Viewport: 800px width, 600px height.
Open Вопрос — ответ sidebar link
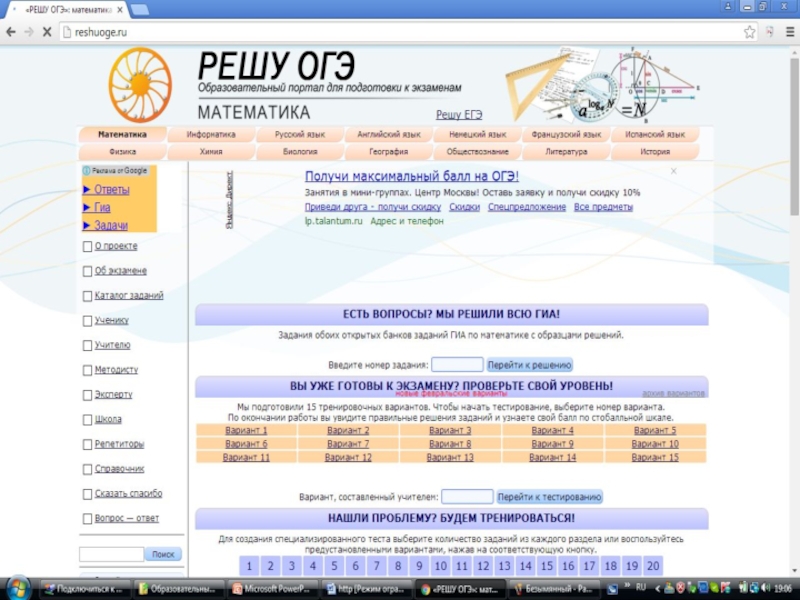[x=127, y=518]
